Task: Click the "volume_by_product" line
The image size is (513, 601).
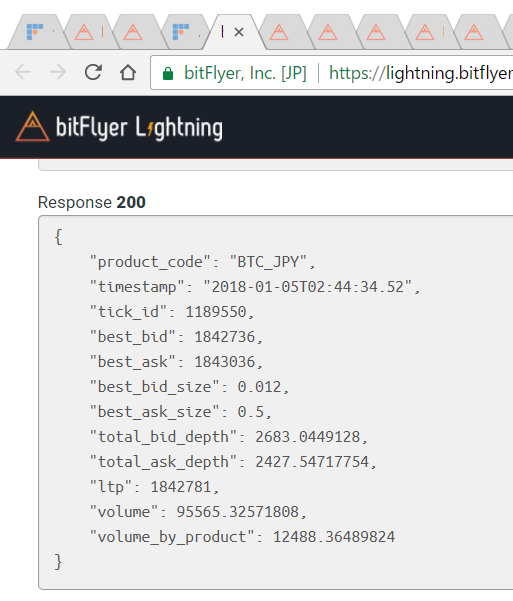Action: pyautogui.click(x=242, y=537)
